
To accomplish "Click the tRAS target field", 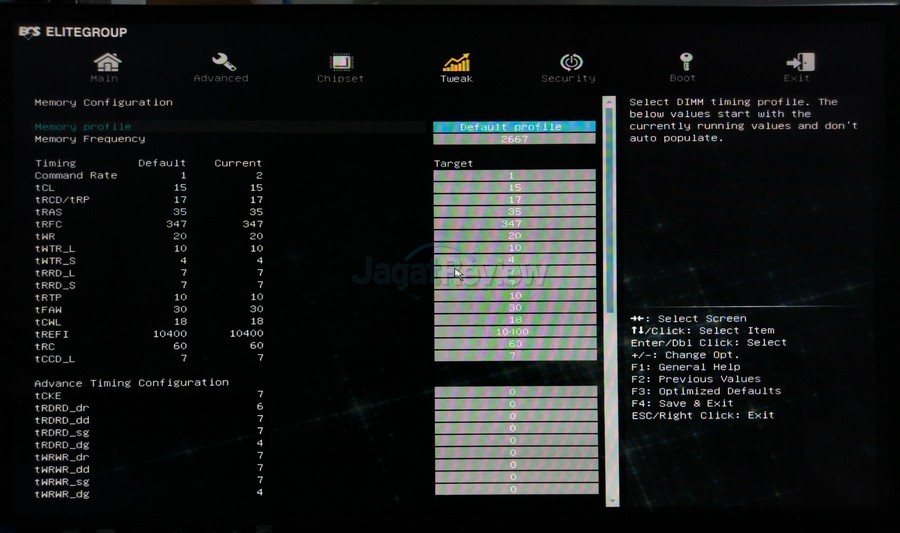I will 514,212.
